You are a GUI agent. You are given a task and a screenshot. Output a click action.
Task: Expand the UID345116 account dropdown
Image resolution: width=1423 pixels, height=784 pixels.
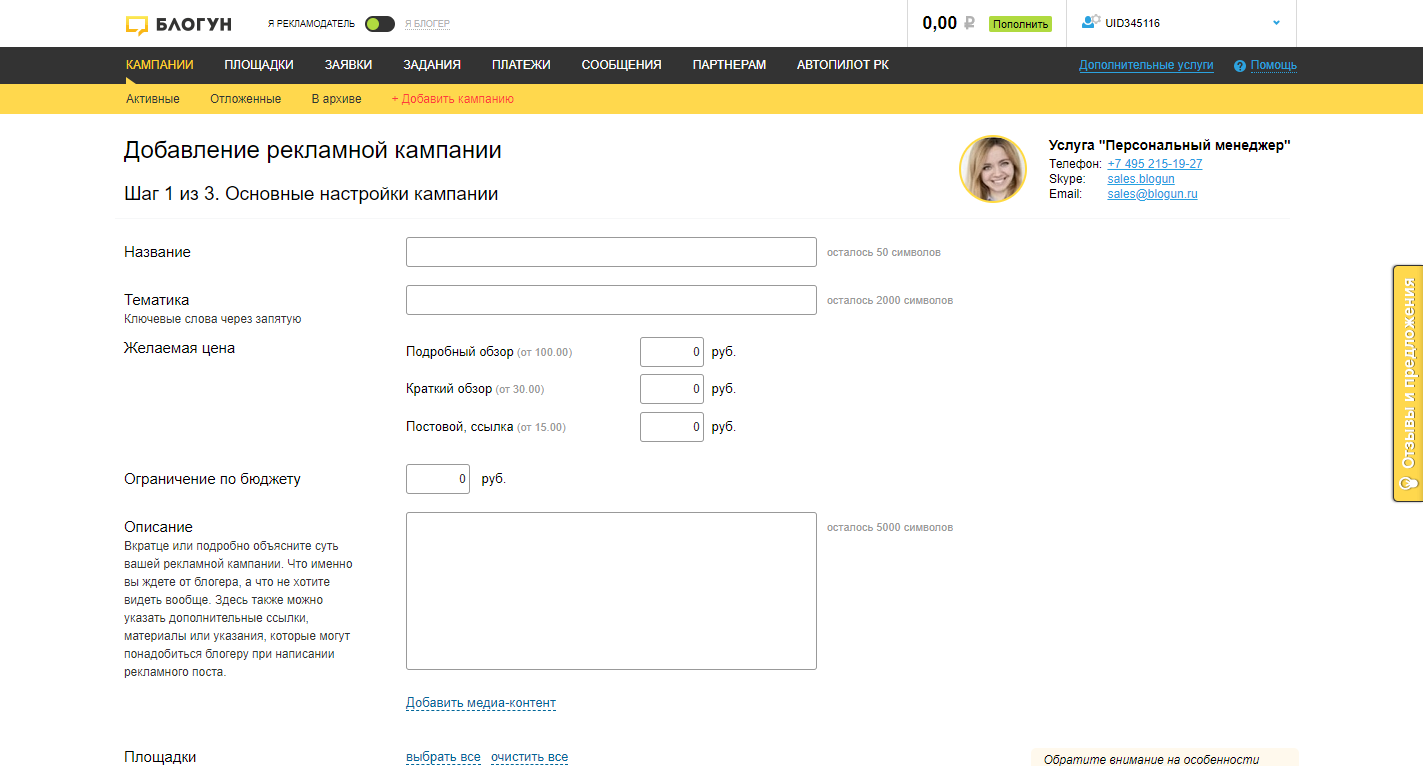[x=1276, y=21]
